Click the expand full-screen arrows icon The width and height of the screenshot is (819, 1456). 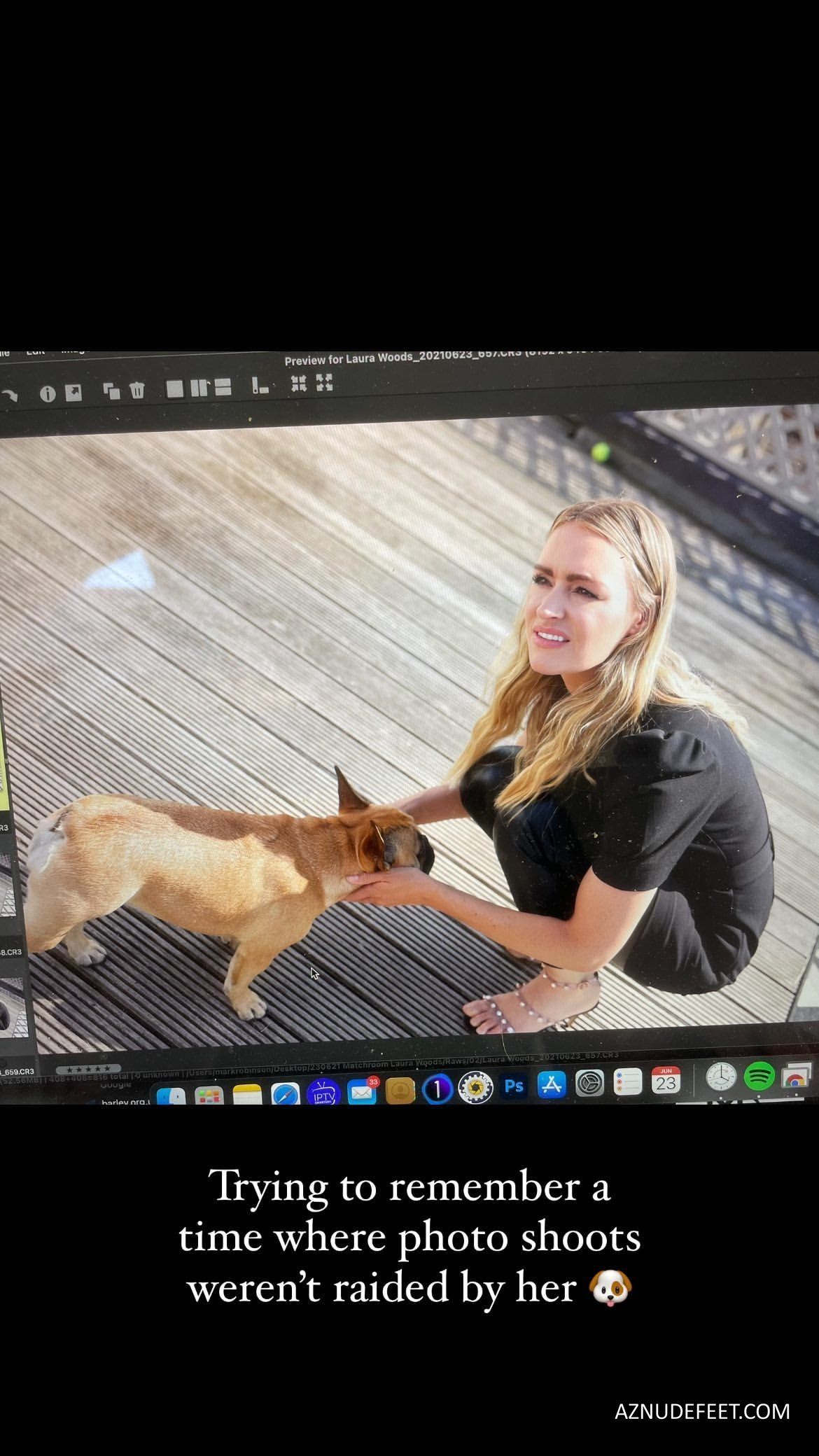point(324,382)
